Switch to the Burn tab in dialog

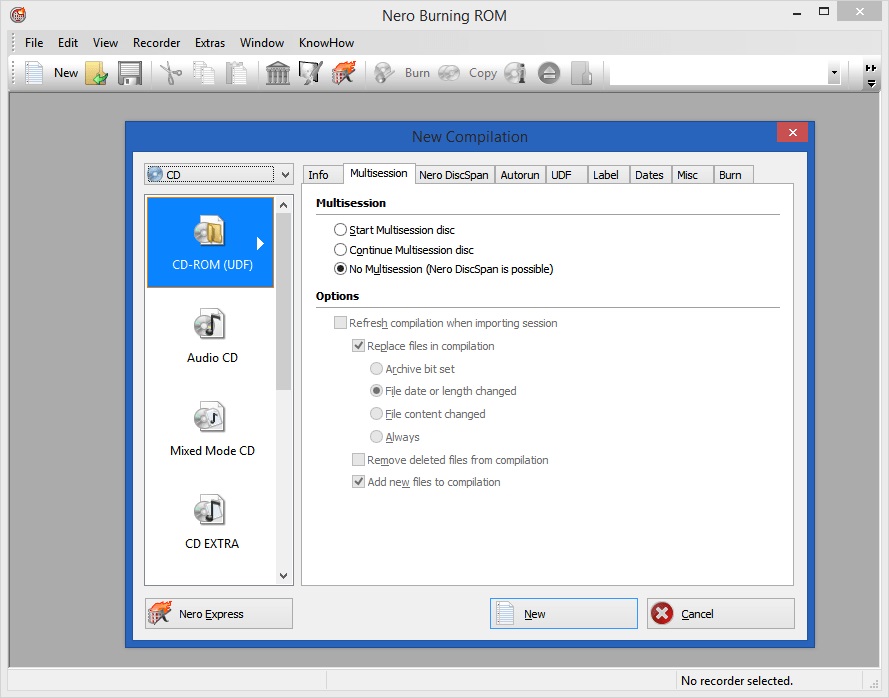[x=734, y=175]
